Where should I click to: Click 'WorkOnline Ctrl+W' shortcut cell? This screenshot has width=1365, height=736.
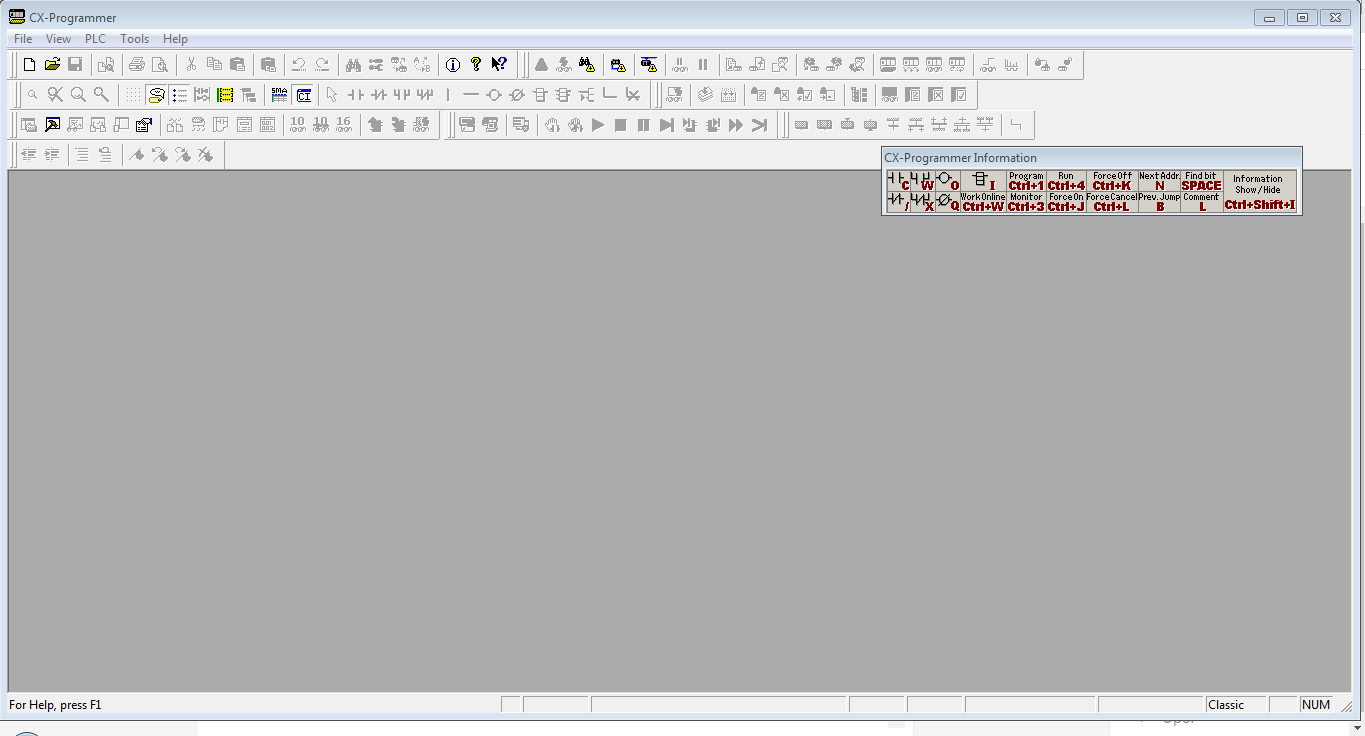pyautogui.click(x=983, y=202)
